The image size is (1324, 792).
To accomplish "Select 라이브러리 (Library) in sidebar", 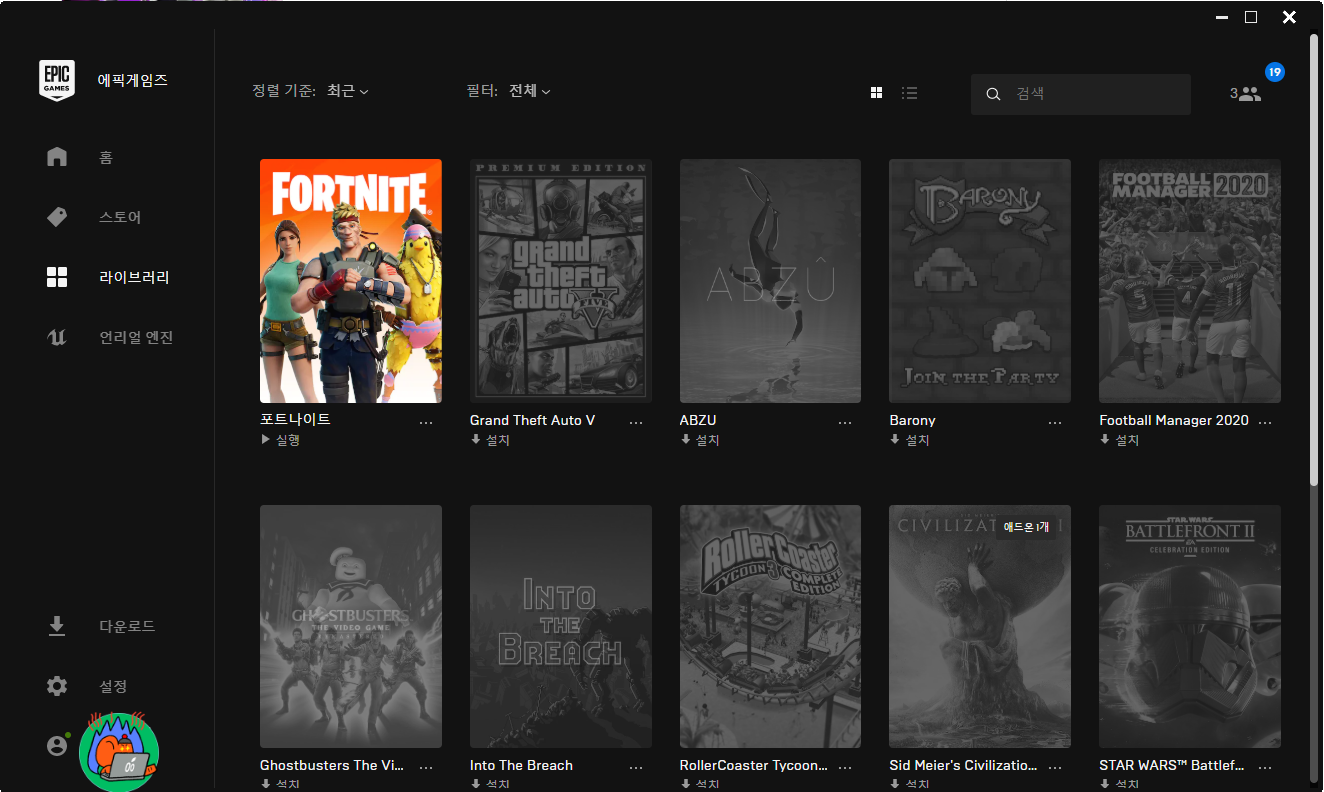I will click(x=134, y=277).
